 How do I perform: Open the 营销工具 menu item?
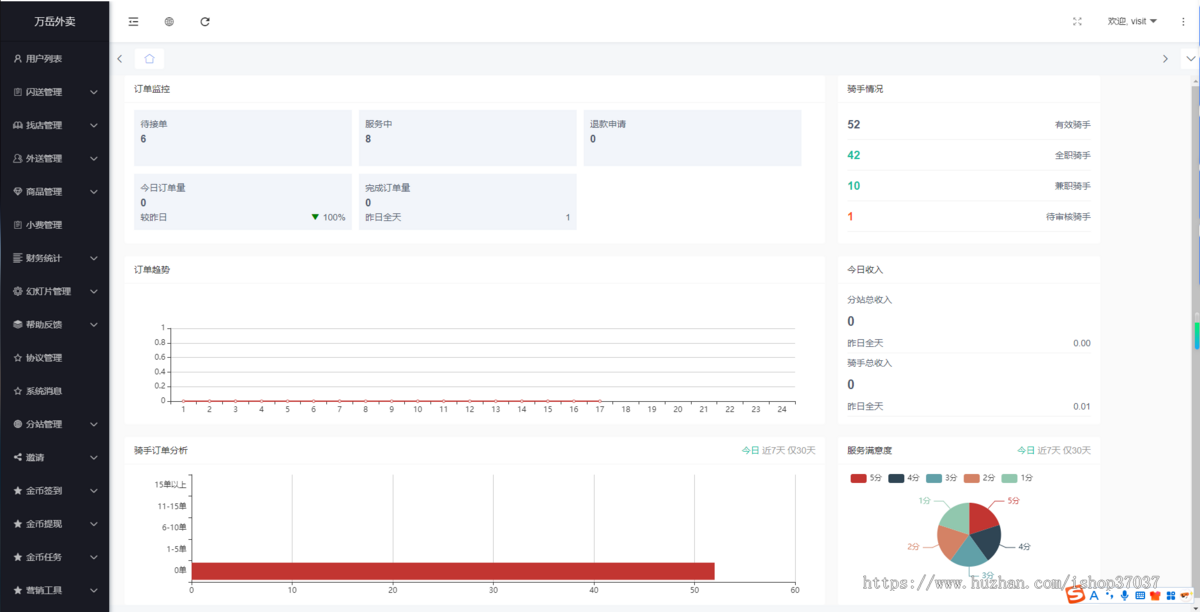54,590
